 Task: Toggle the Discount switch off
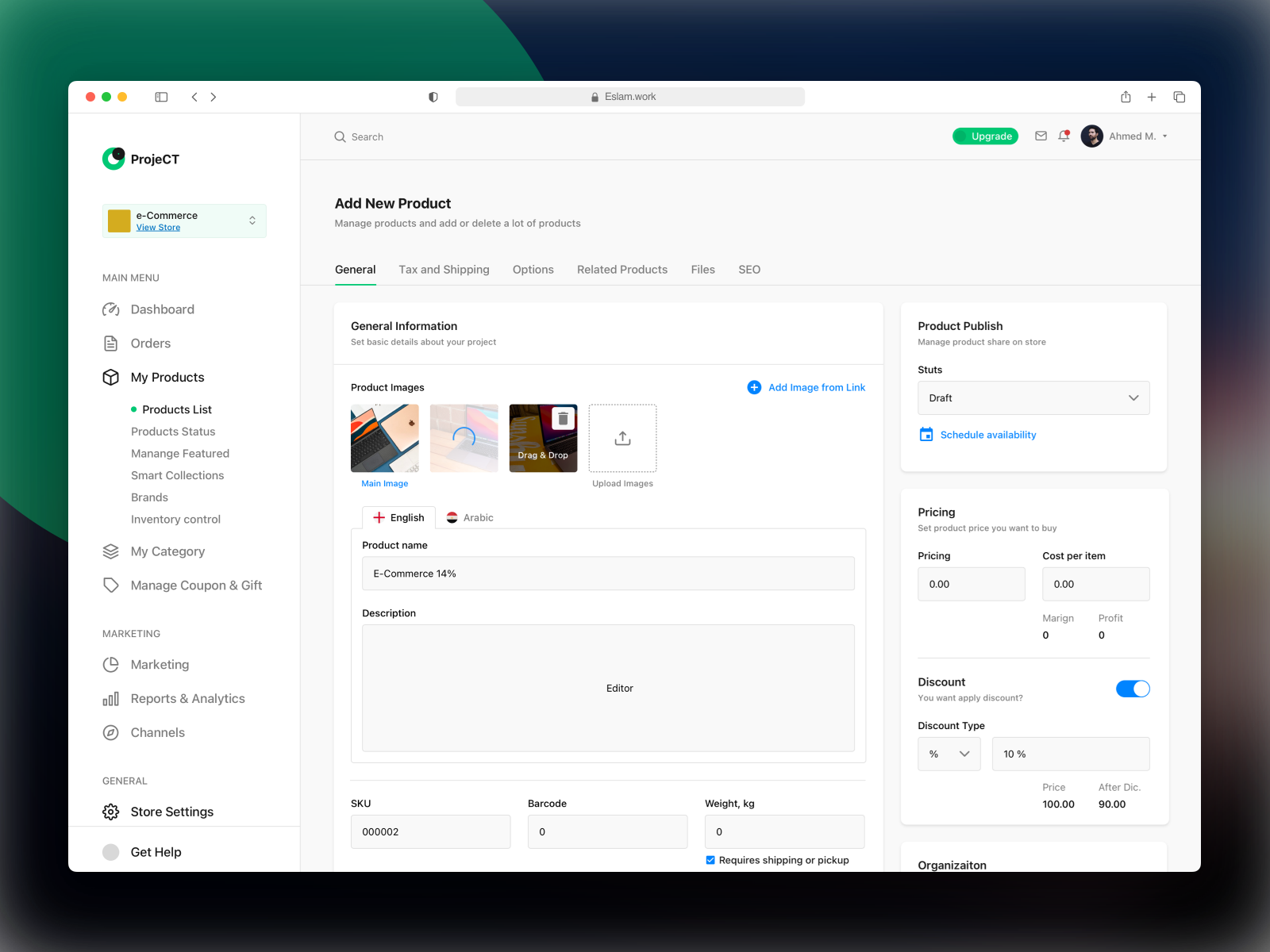[1133, 689]
